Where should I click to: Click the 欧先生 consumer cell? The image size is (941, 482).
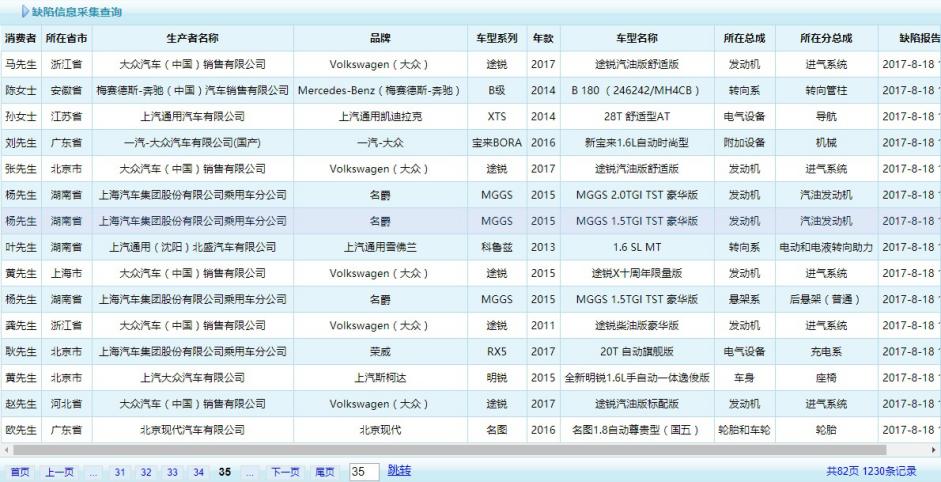(x=21, y=430)
